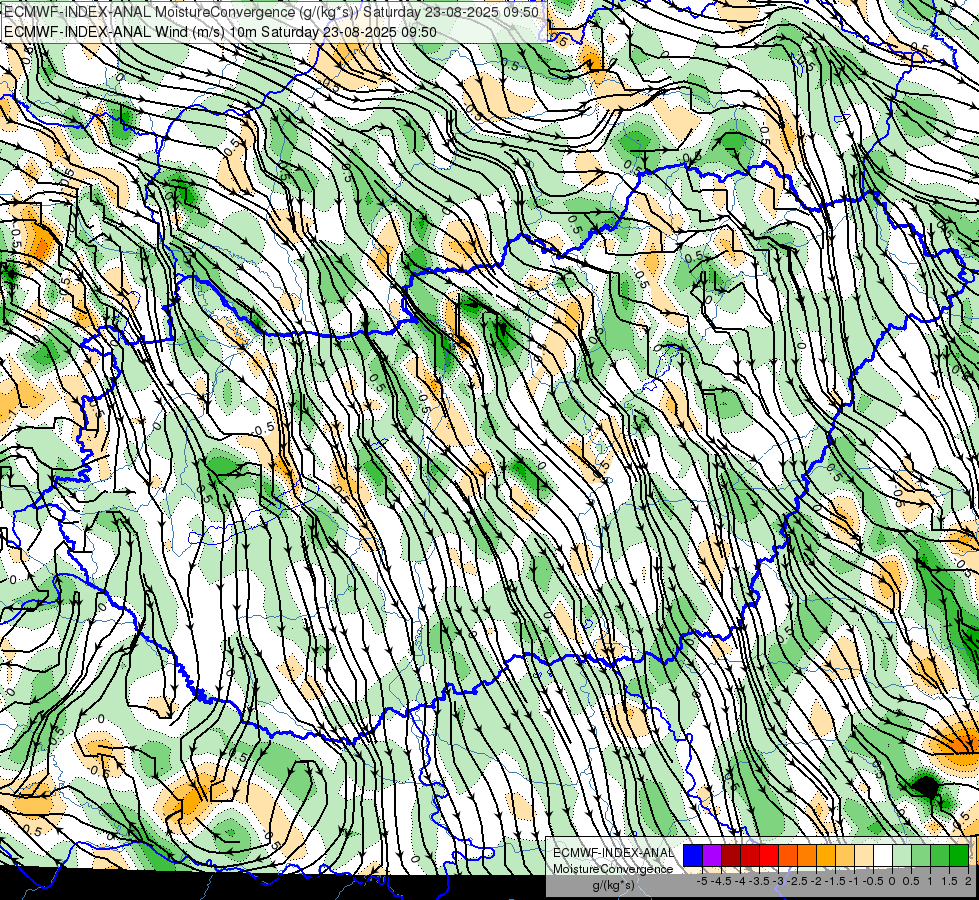Pick the amber swatch between -2 and -1.5

coord(827,855)
